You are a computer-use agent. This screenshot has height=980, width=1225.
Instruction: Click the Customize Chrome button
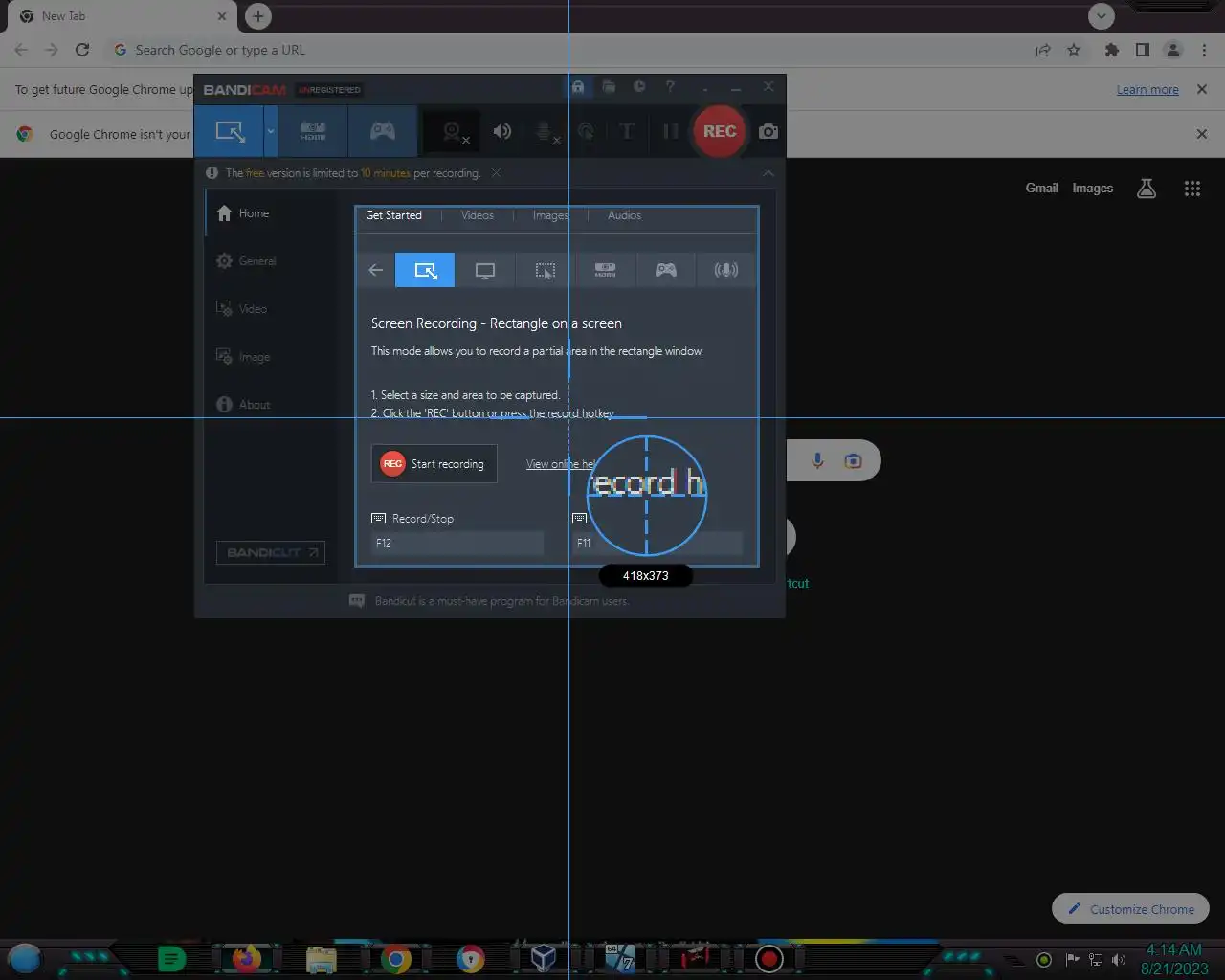(x=1130, y=909)
